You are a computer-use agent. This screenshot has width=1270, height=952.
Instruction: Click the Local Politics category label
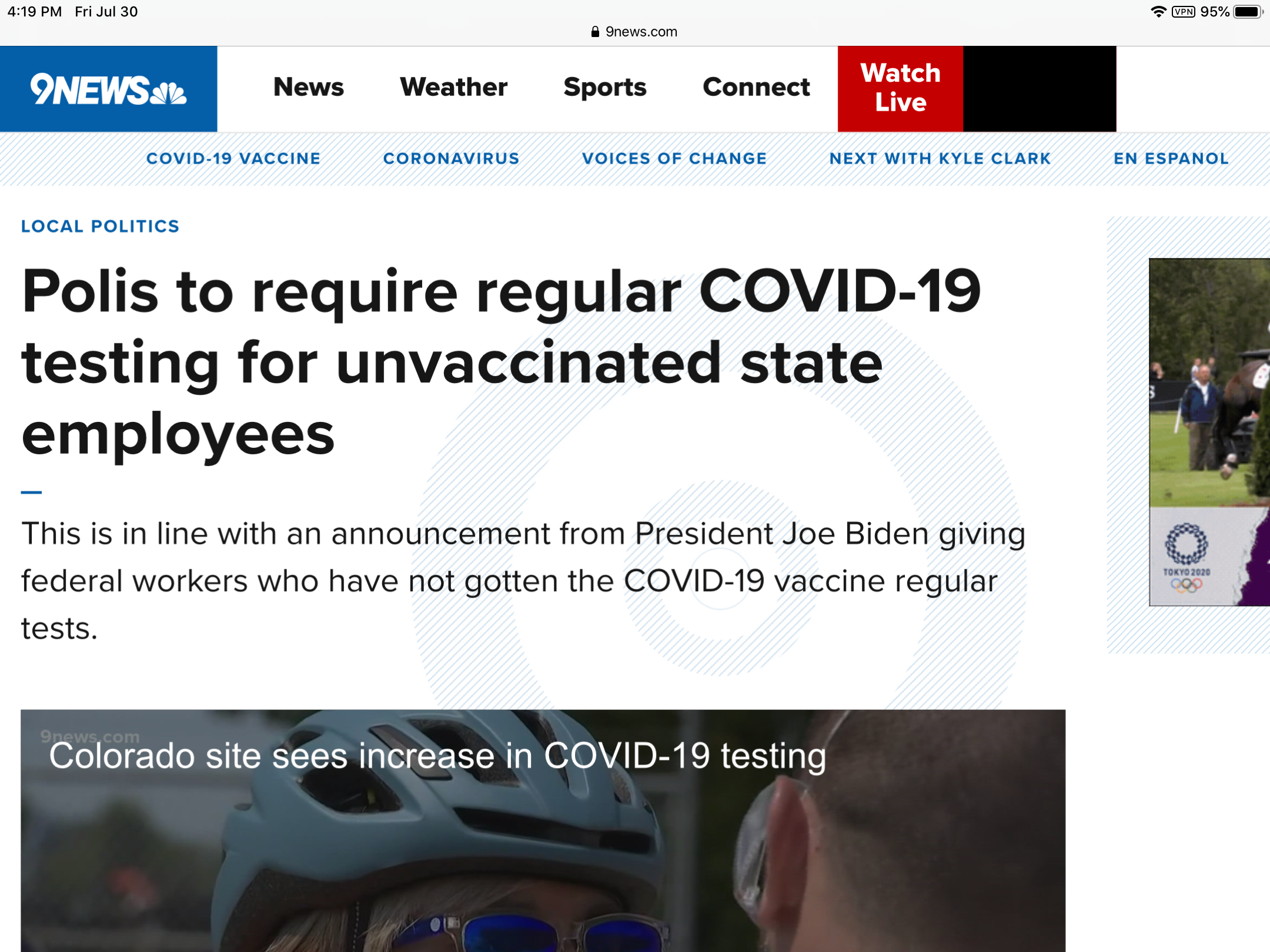pyautogui.click(x=100, y=226)
